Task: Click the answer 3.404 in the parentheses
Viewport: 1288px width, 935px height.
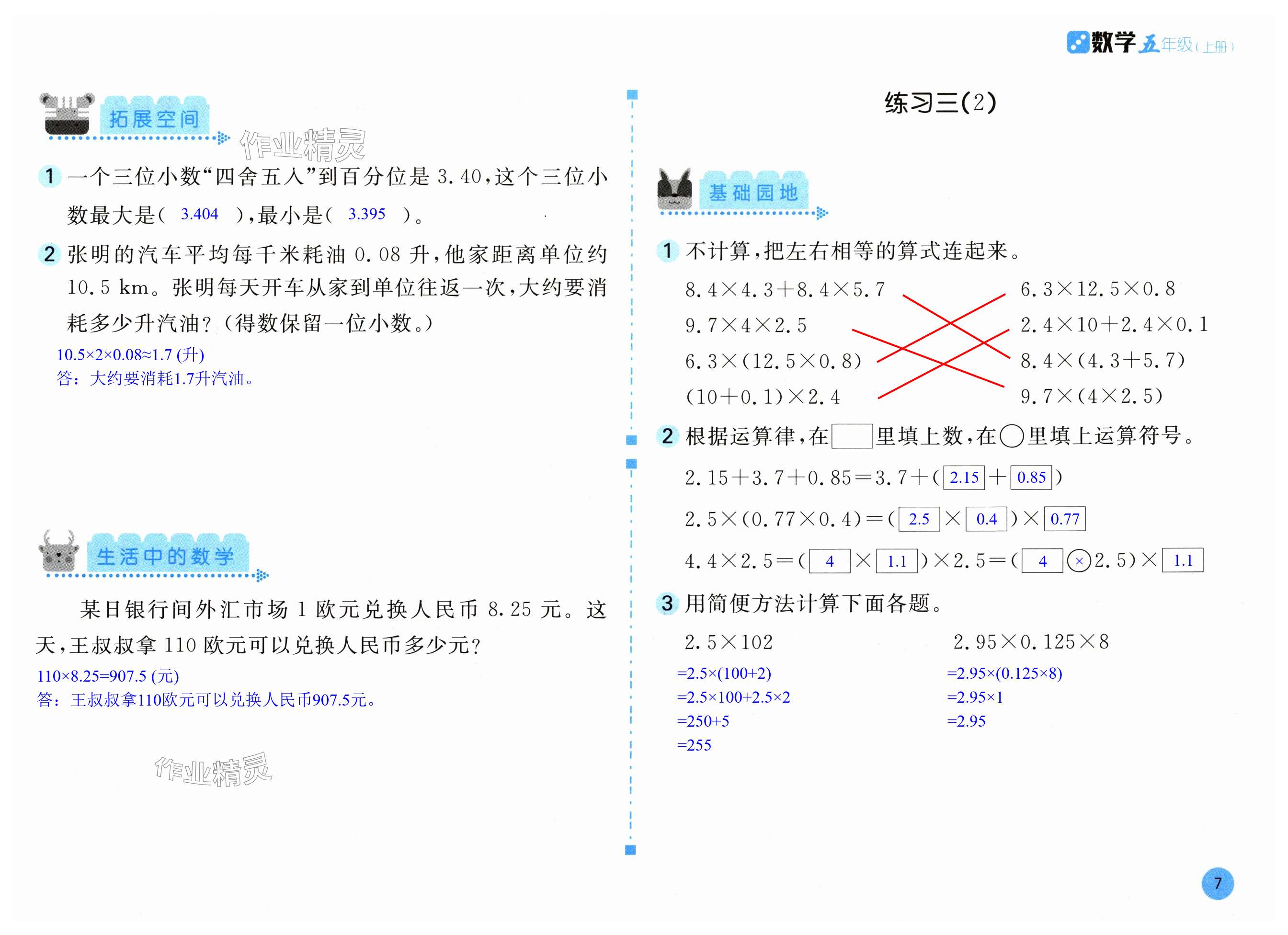Action: point(199,214)
